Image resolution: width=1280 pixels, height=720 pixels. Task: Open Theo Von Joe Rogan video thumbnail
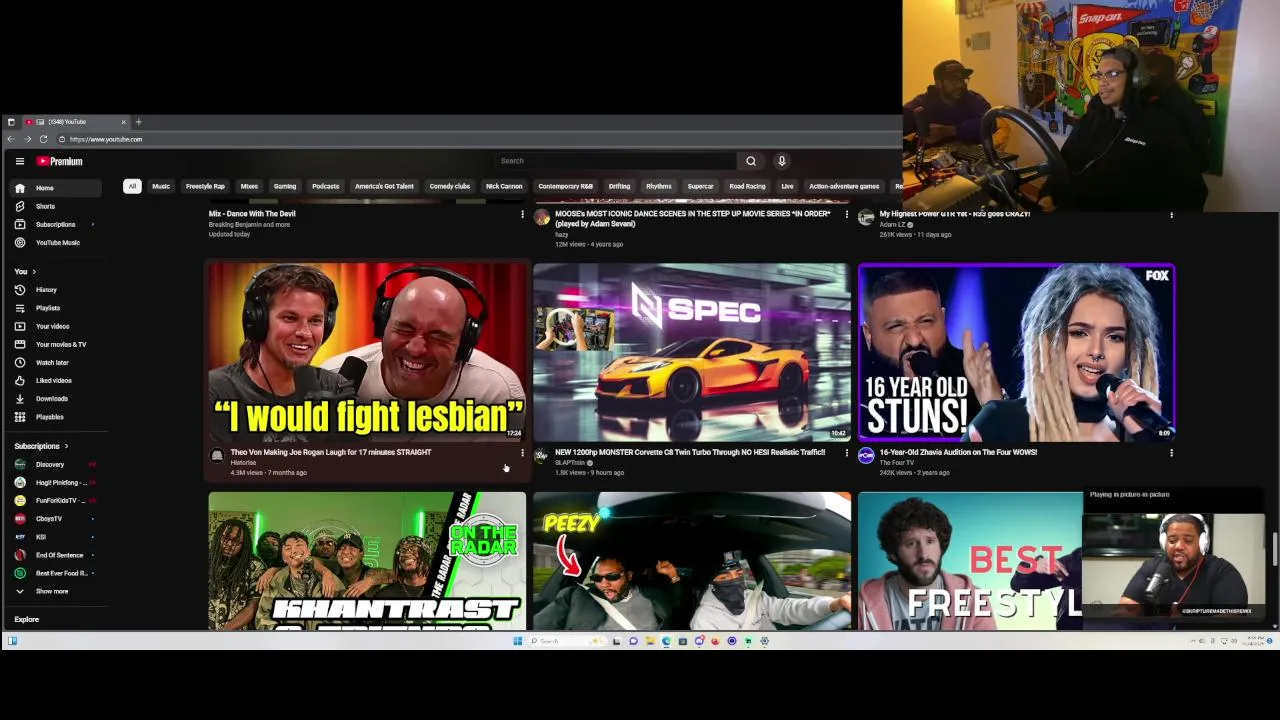pos(367,352)
